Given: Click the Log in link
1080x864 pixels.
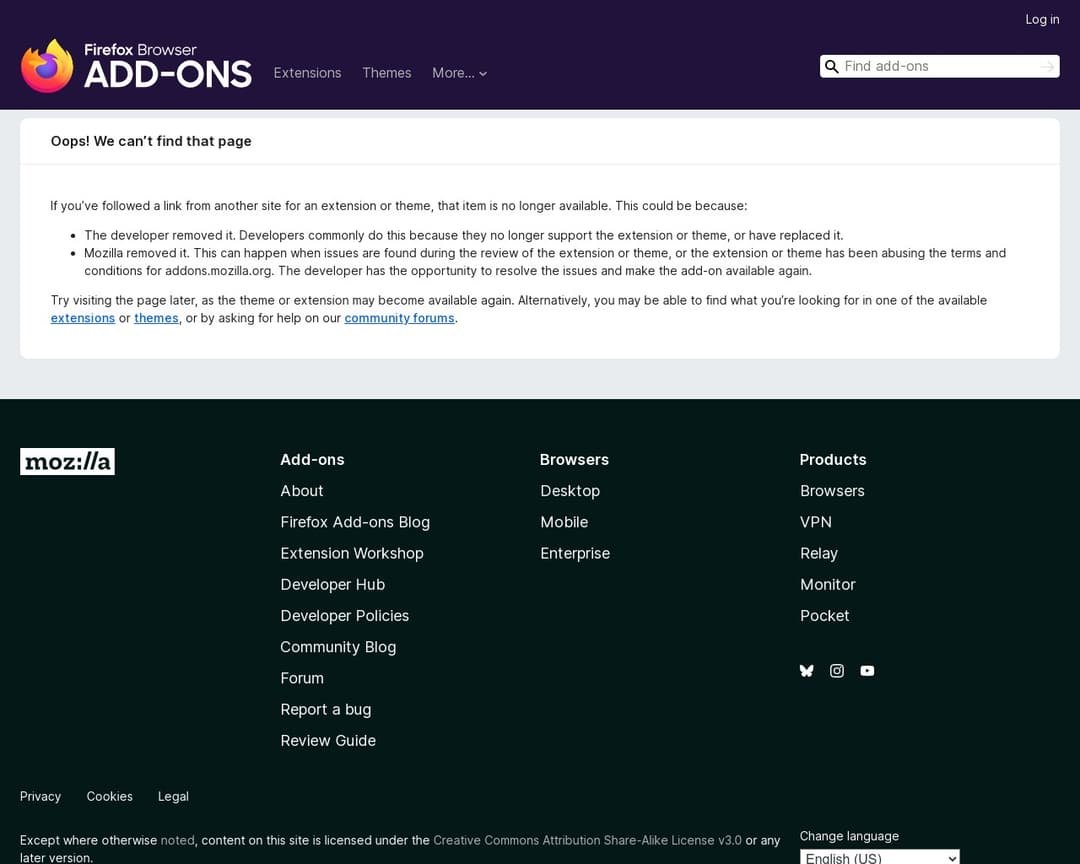Looking at the screenshot, I should coord(1042,19).
